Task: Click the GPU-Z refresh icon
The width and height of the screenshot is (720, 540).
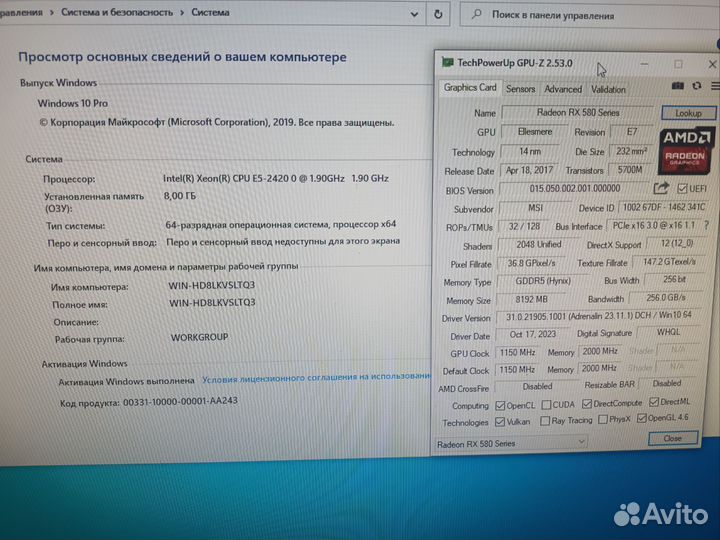Action: click(697, 86)
